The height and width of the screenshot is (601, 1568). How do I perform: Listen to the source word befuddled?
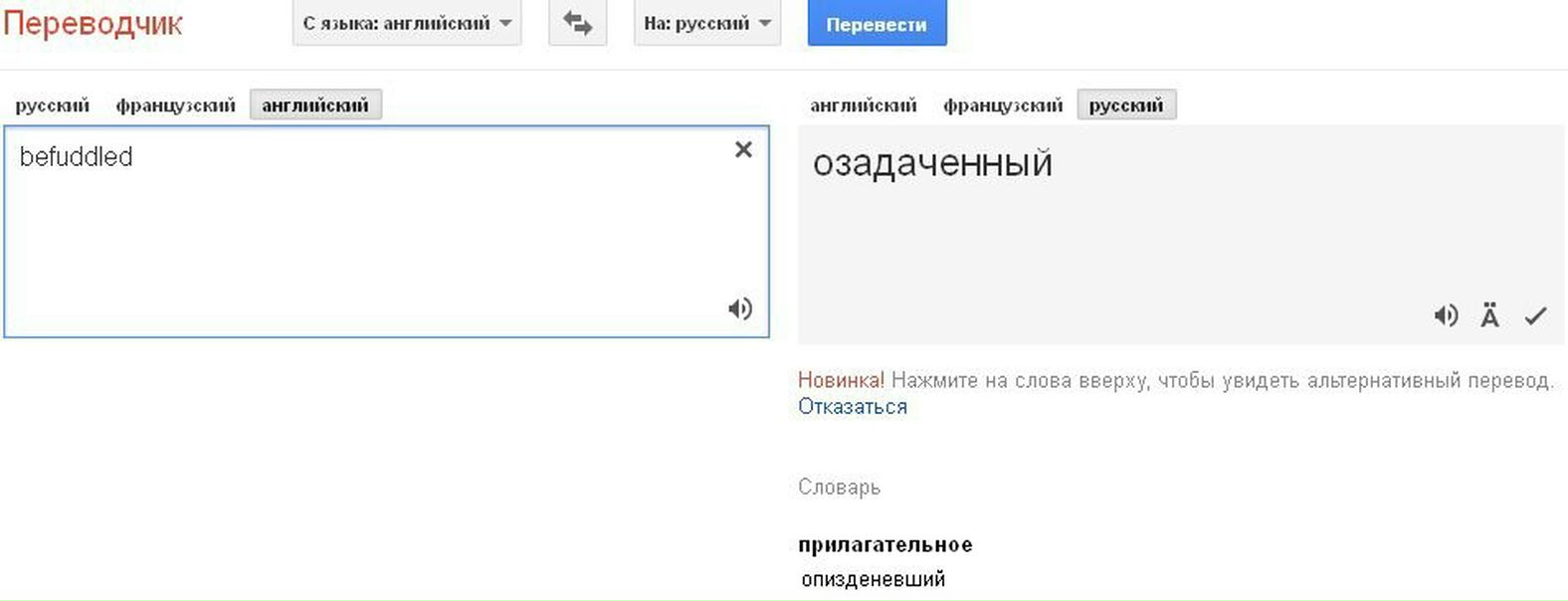pos(739,308)
